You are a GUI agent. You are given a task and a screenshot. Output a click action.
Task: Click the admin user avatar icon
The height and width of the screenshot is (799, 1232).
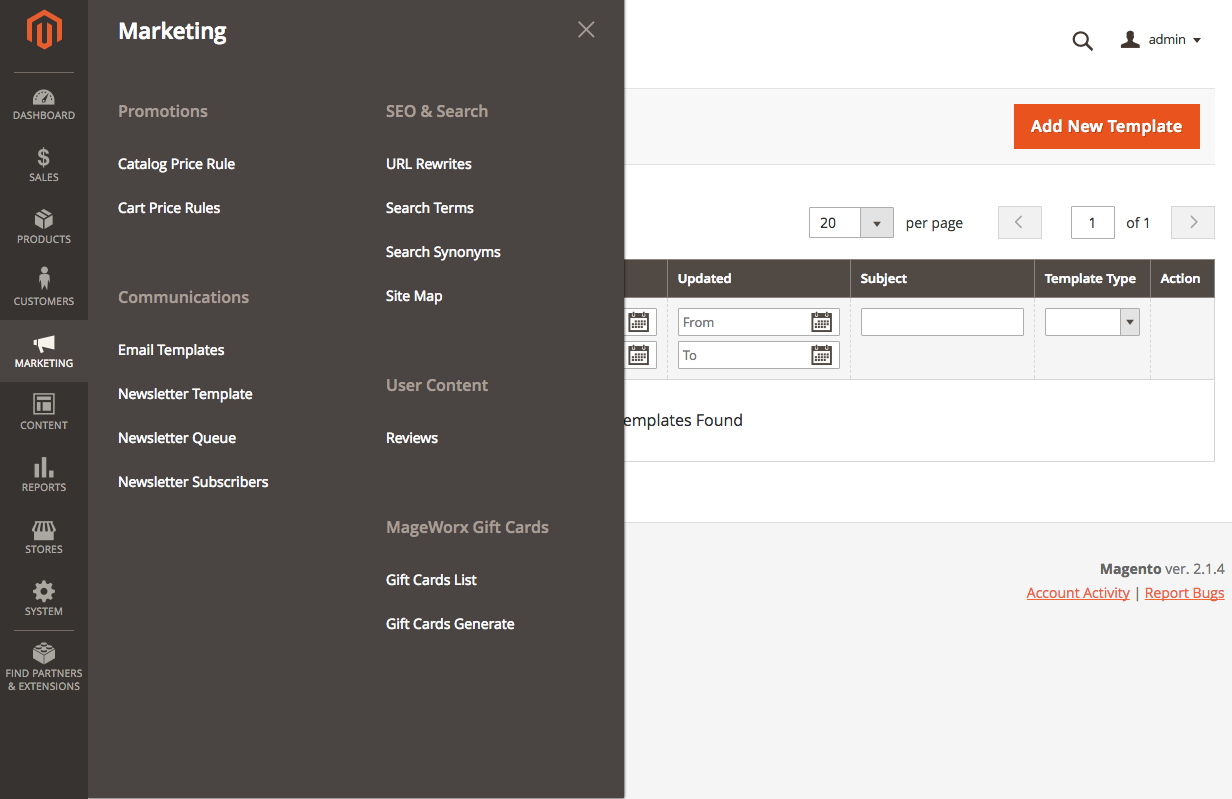1130,39
